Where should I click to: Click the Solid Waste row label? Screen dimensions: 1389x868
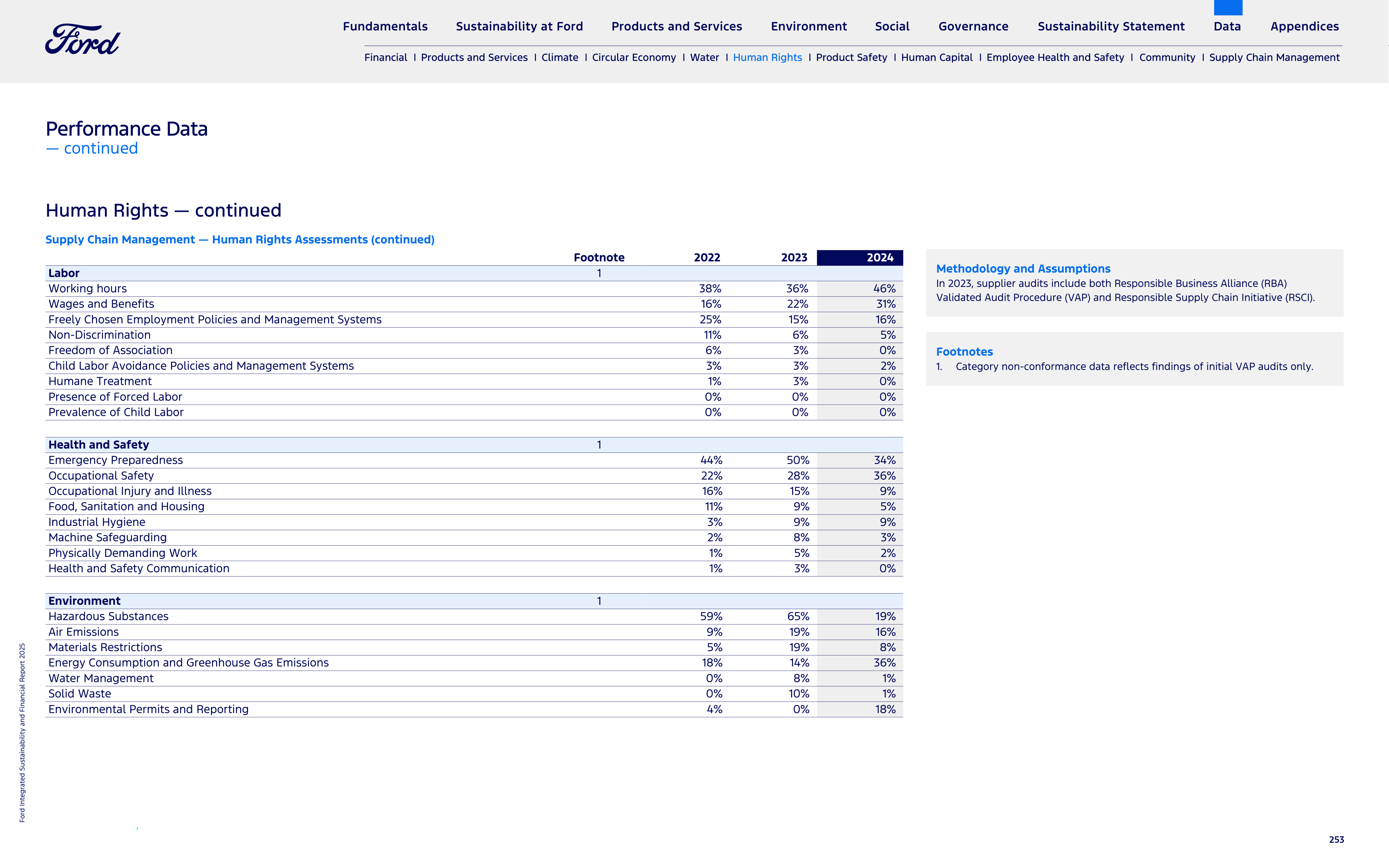pos(80,694)
